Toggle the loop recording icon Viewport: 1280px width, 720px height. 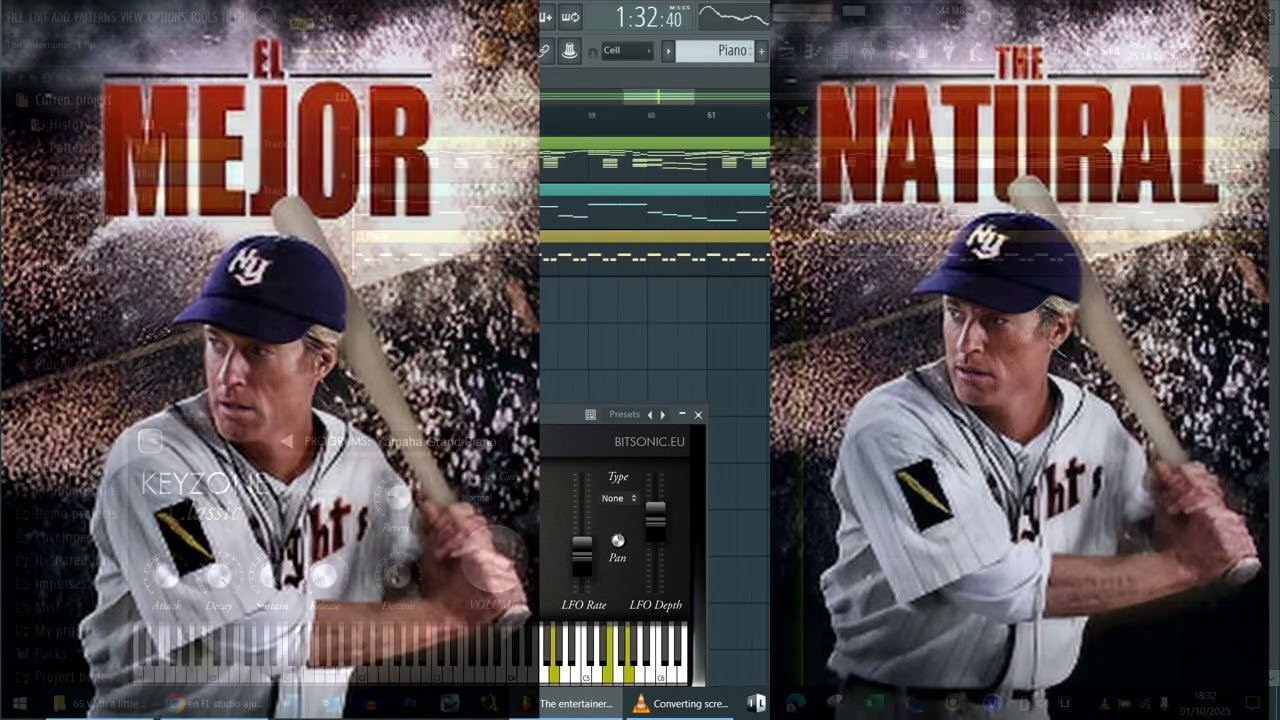click(570, 17)
